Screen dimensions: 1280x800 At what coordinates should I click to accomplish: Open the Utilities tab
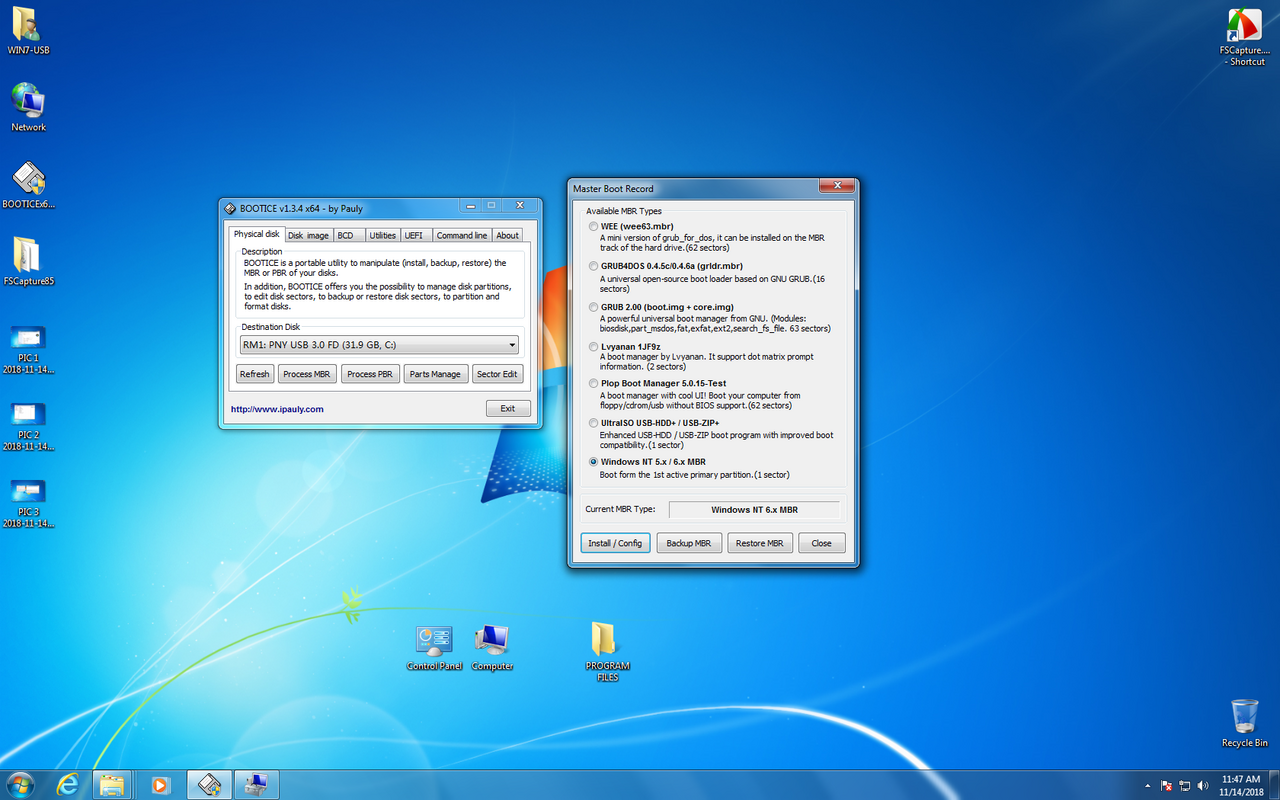tap(382, 235)
